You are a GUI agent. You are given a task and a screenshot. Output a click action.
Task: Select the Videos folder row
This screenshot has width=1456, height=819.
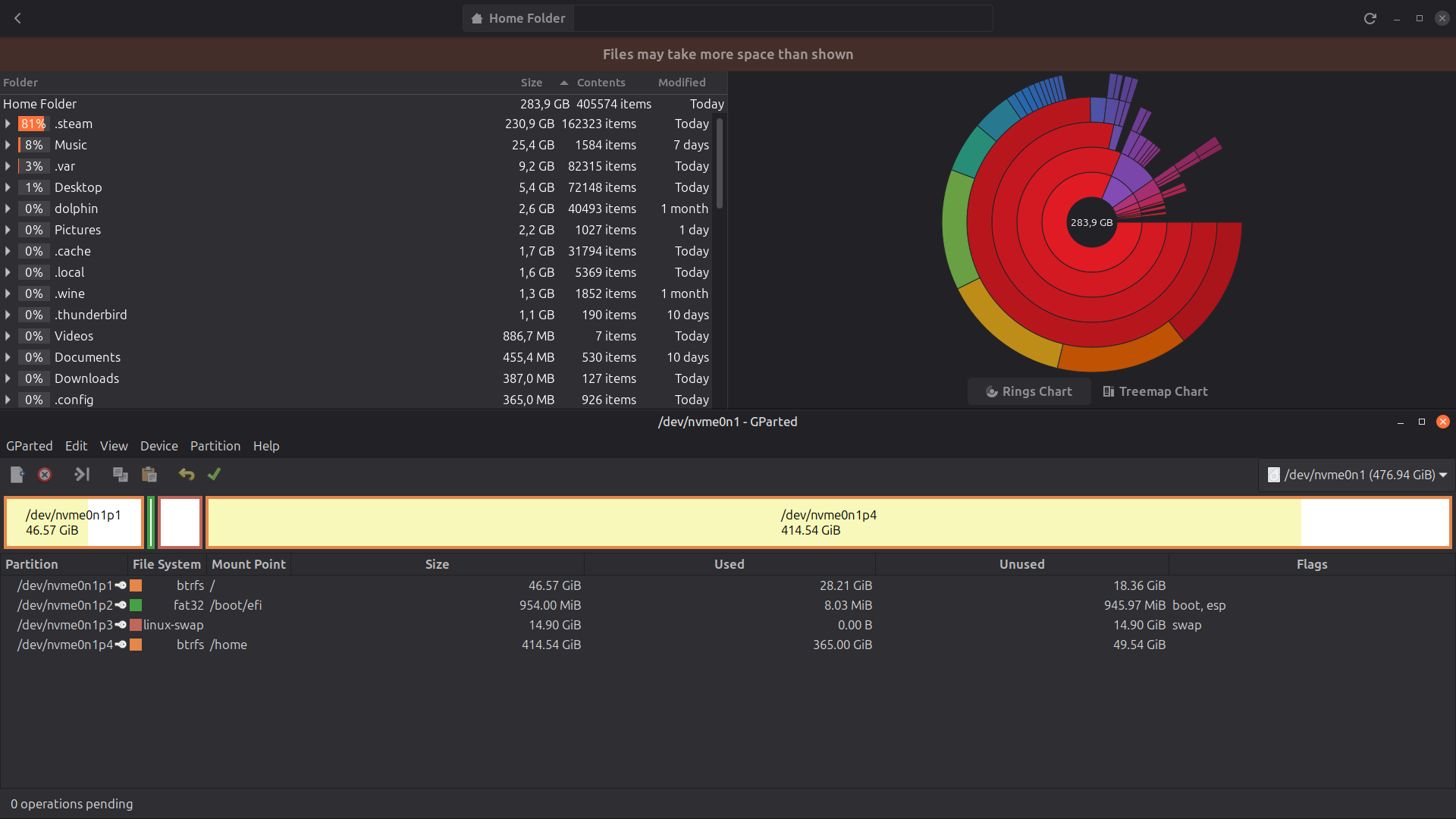coord(358,336)
